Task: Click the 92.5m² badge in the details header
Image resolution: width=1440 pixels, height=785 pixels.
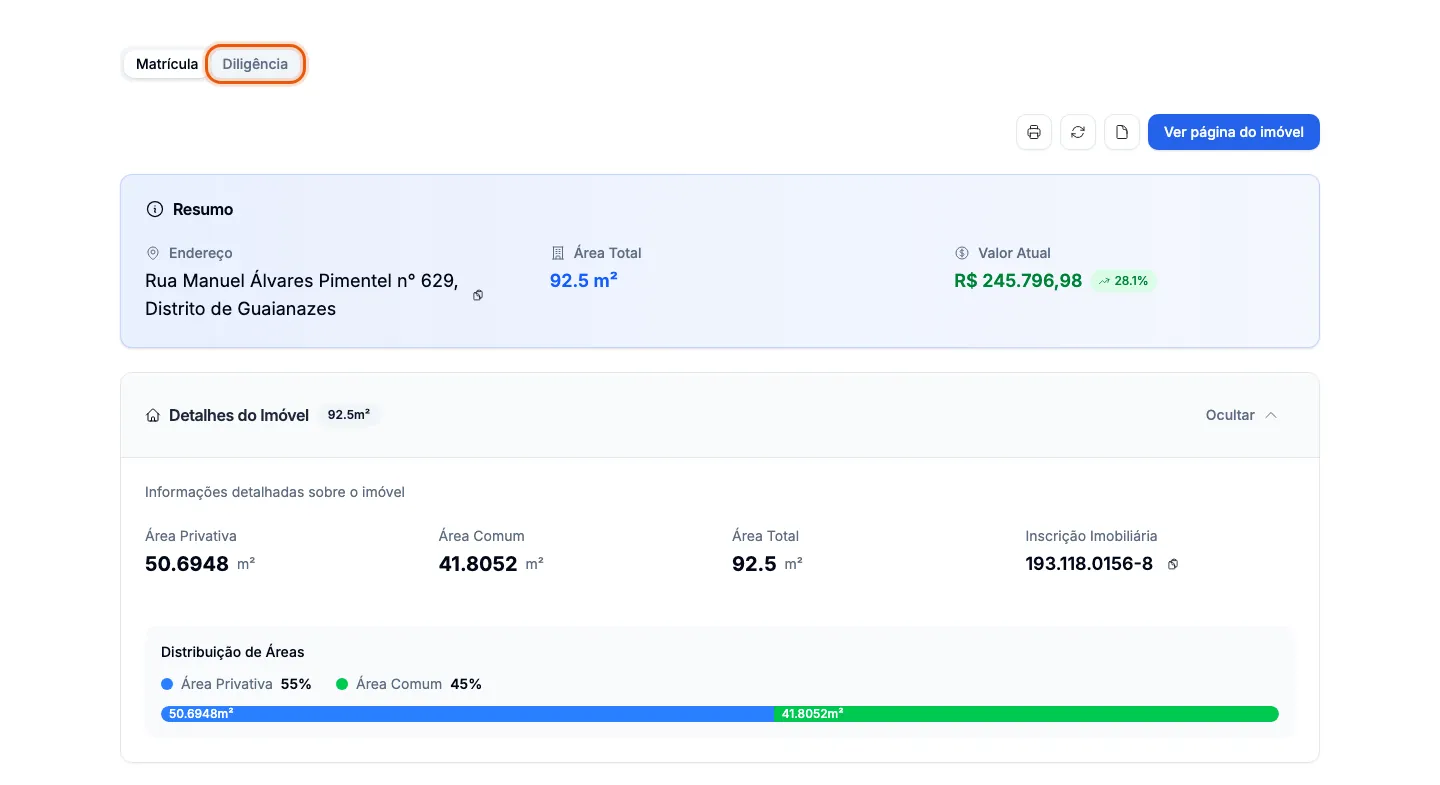Action: (x=349, y=415)
